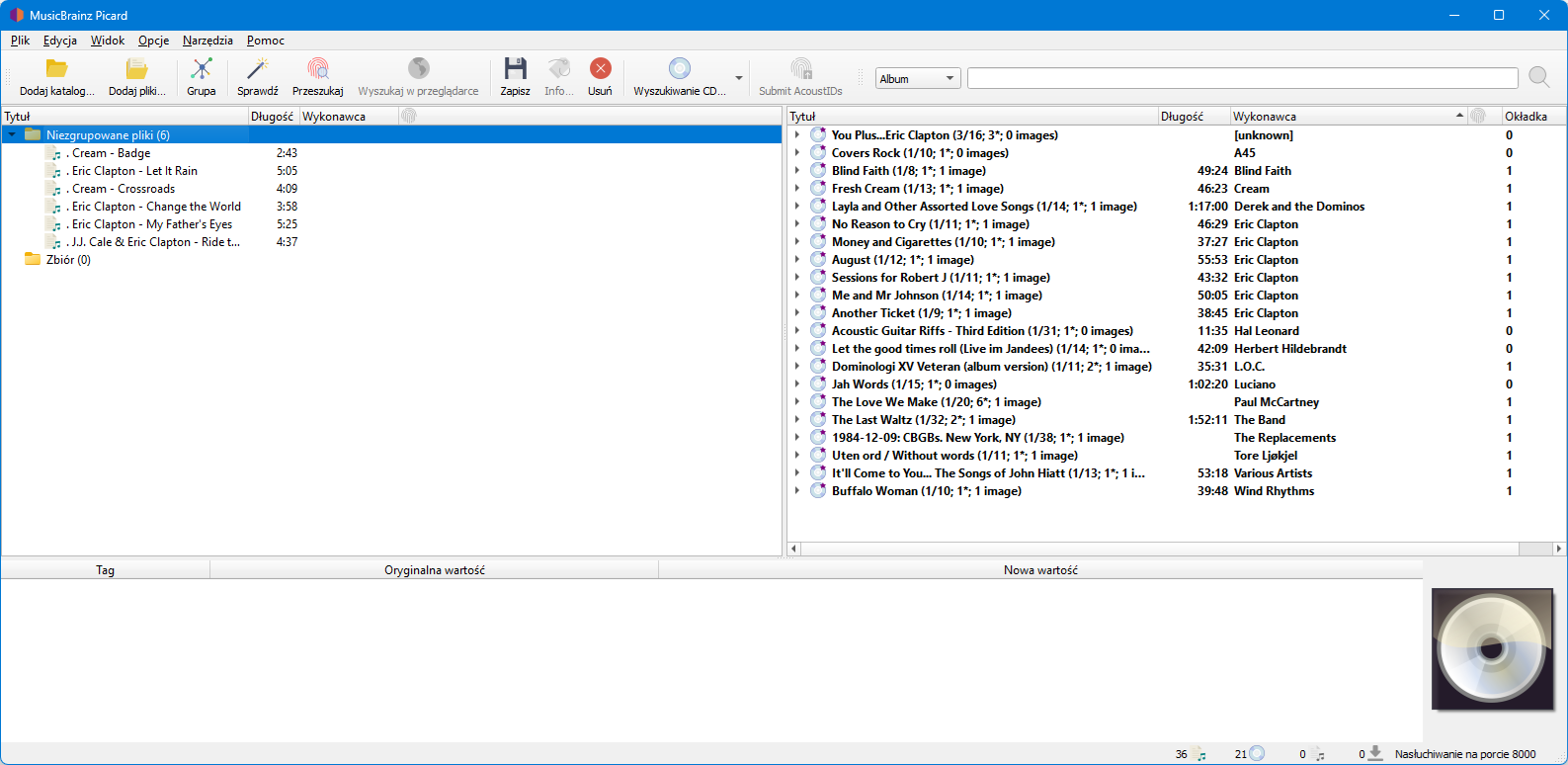Click the Dodaj katalog folder icon

[x=57, y=68]
